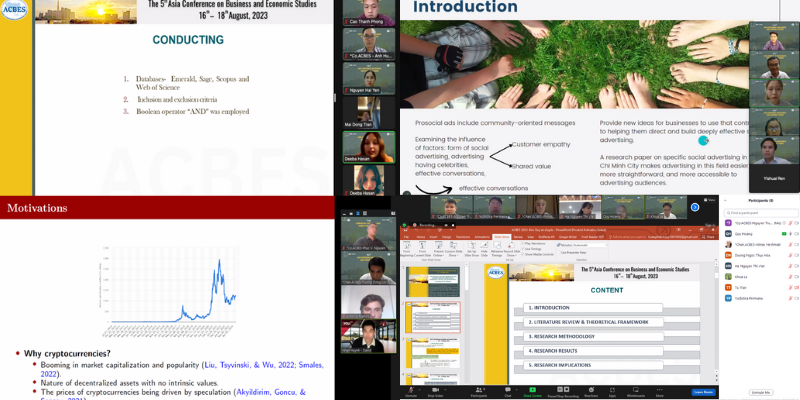Screen dimensions: 800x400
Task: Toggle the Play Narrations checkbox
Action: click(522, 243)
